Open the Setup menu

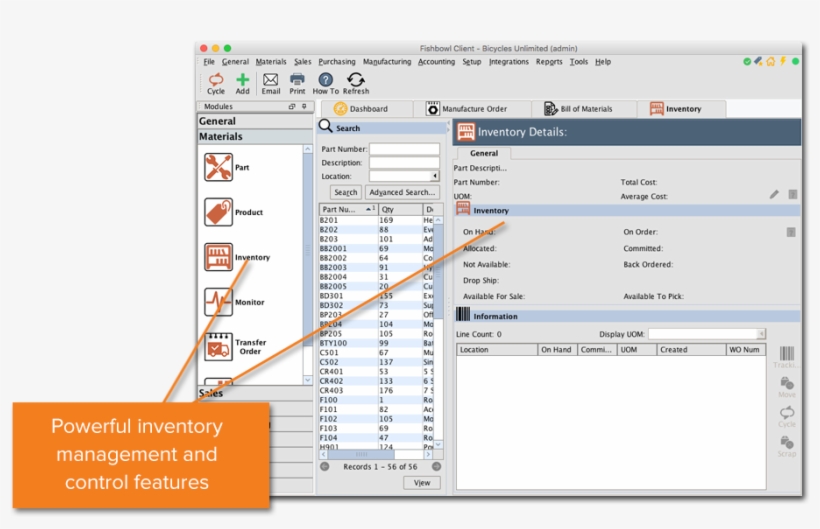[472, 62]
